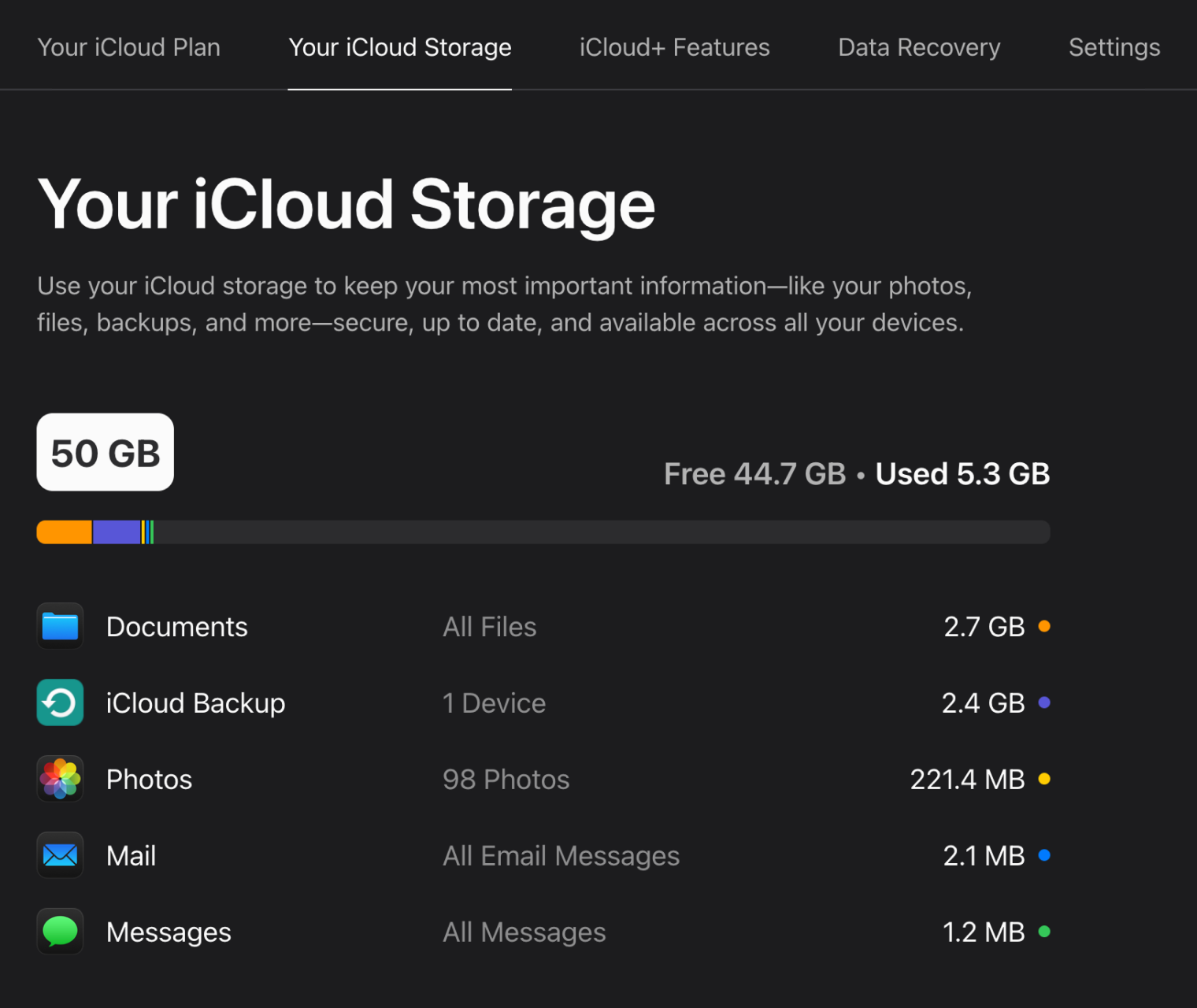
Task: Go to the Data Recovery tab
Action: click(x=919, y=47)
